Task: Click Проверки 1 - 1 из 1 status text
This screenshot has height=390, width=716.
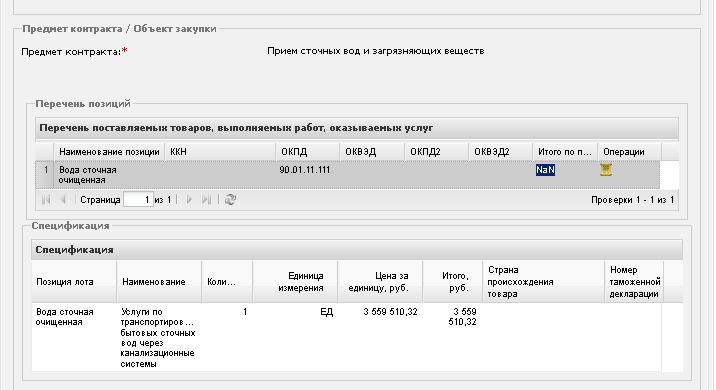Action: click(632, 200)
